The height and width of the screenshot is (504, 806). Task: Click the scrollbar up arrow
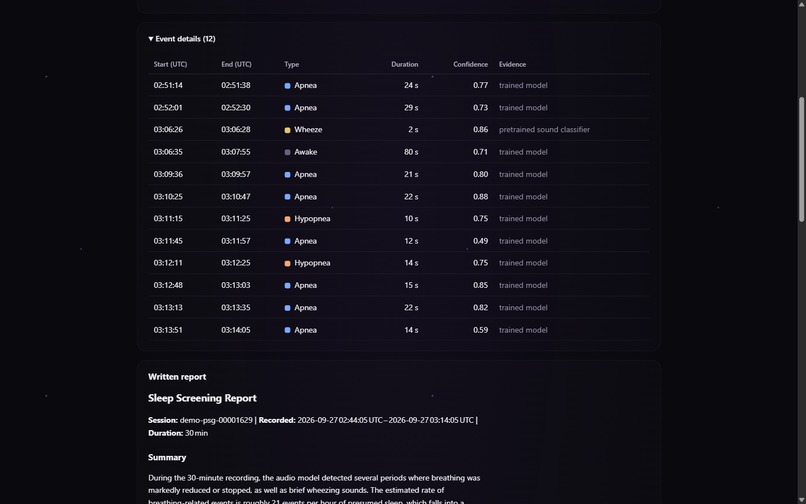pos(801,4)
